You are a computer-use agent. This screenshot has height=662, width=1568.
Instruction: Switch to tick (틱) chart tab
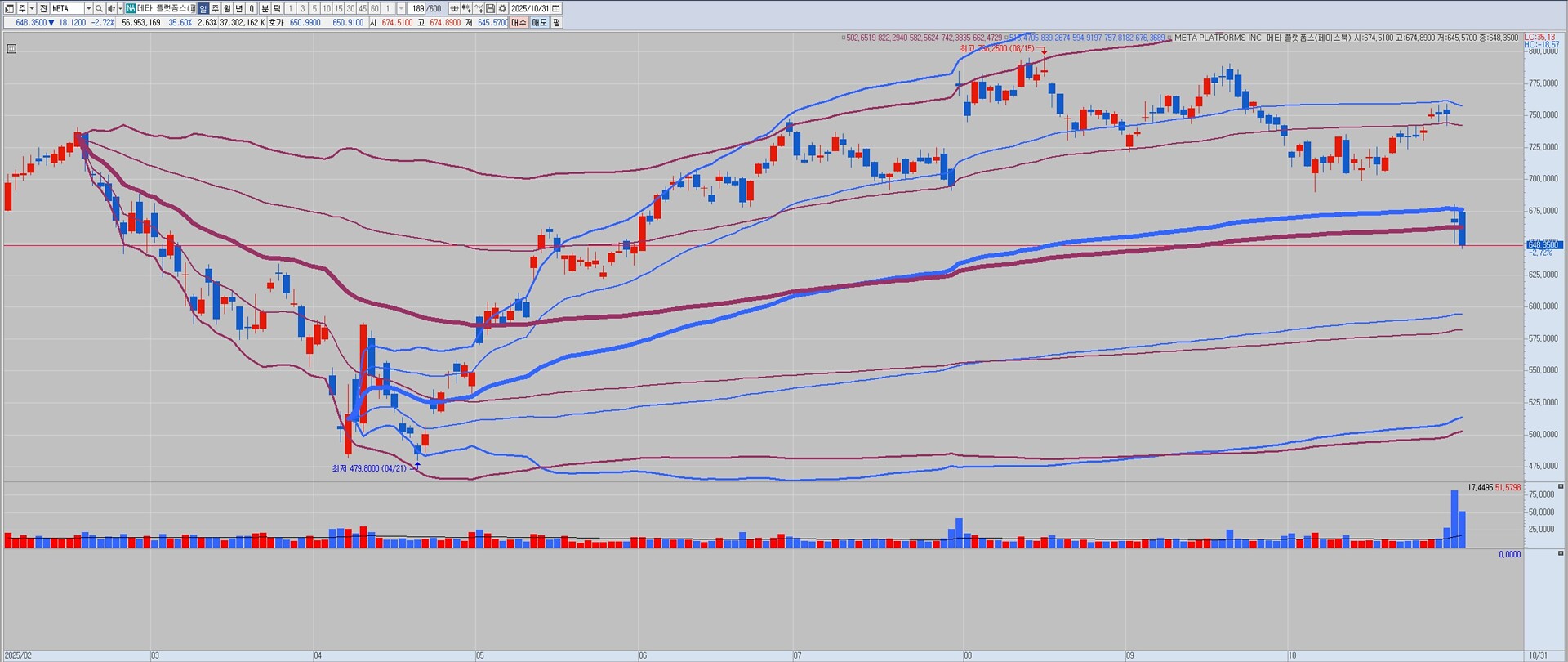277,8
